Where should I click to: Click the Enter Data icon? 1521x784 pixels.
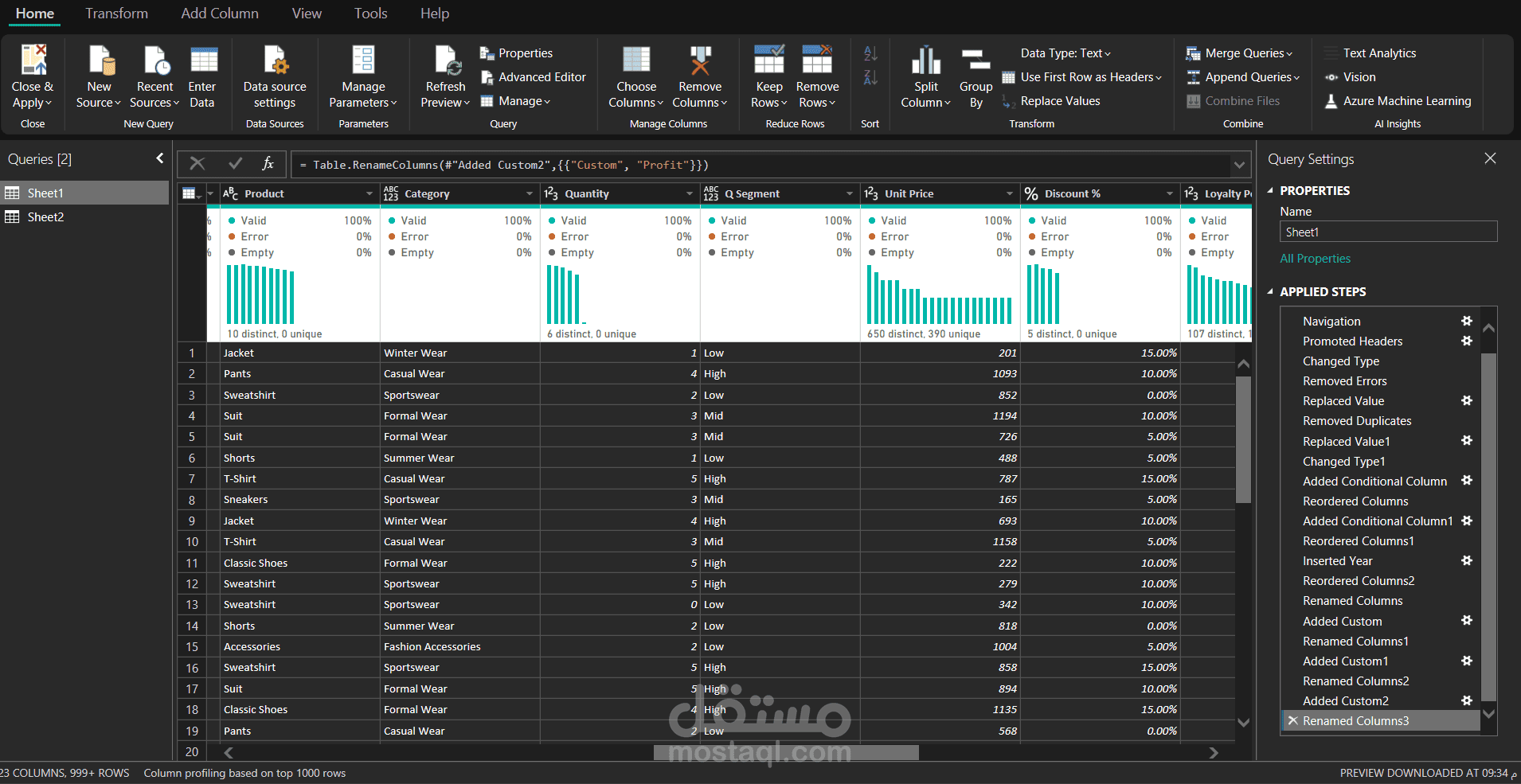203,60
